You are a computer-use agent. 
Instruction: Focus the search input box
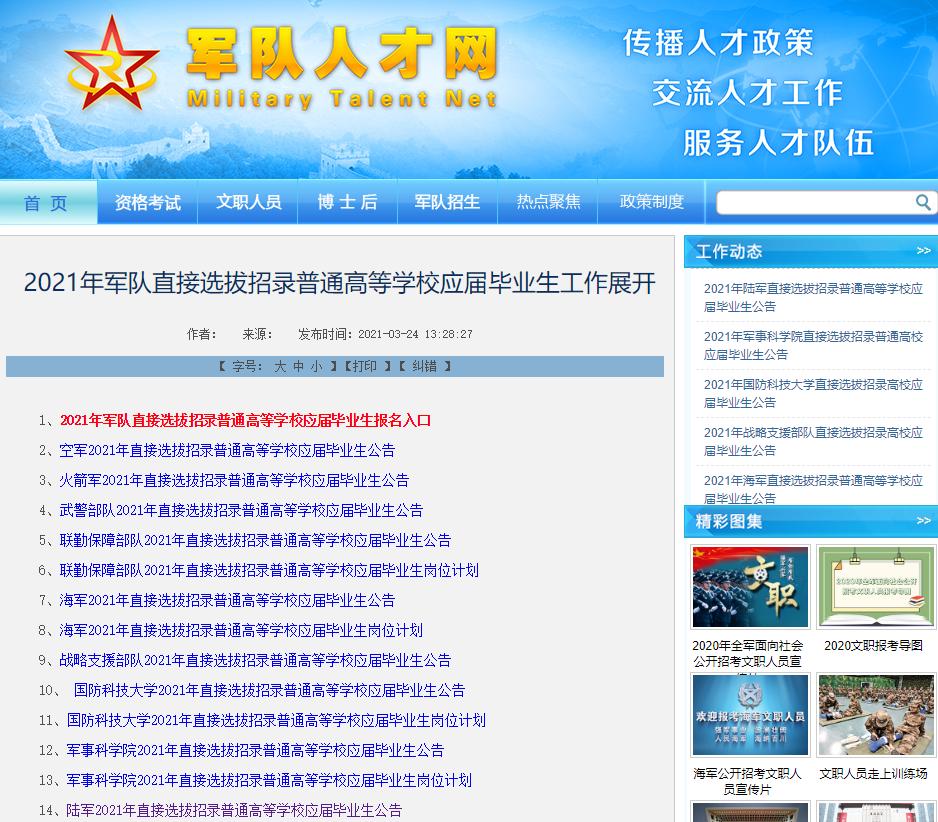(x=816, y=202)
